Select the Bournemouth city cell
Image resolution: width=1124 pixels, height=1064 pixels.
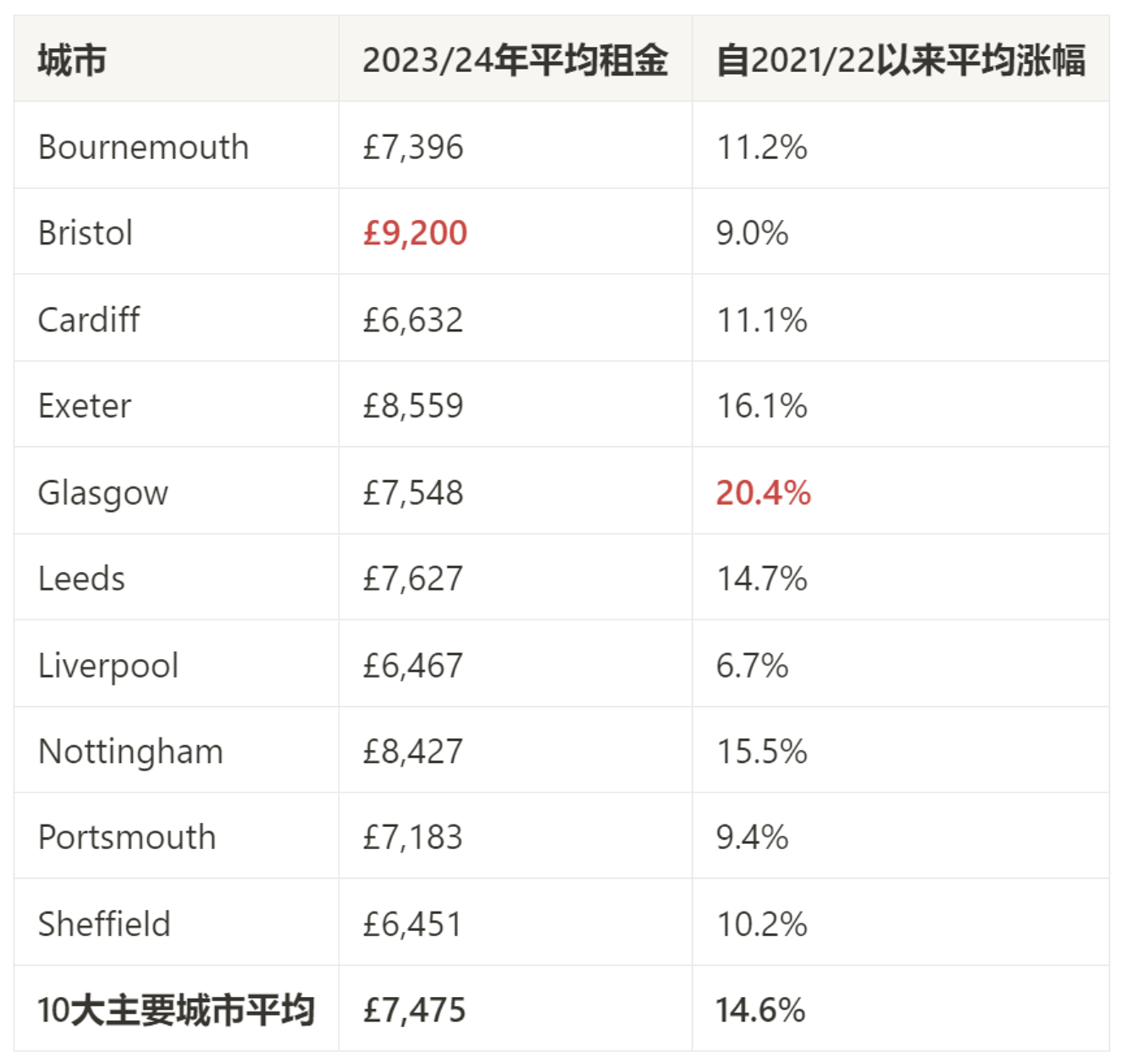coord(144,147)
